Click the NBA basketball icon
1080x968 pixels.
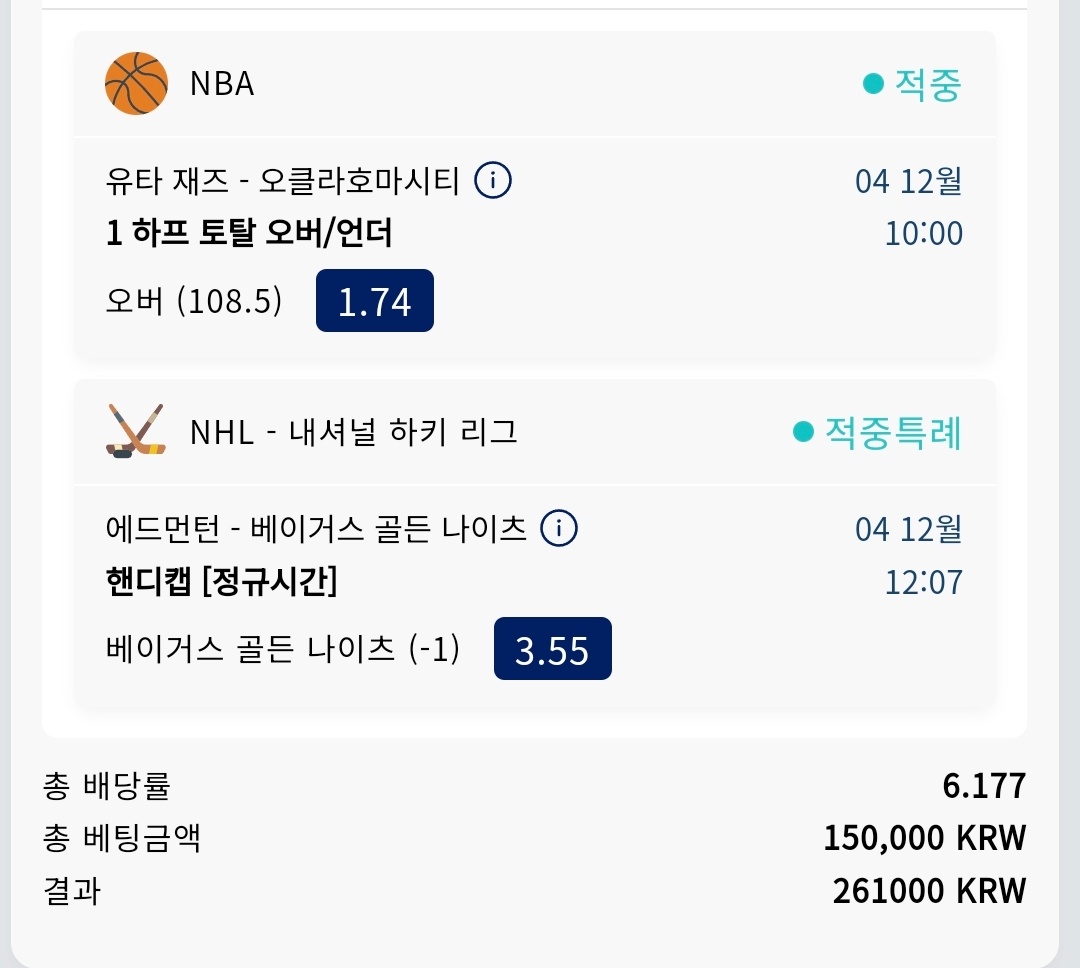pyautogui.click(x=136, y=83)
